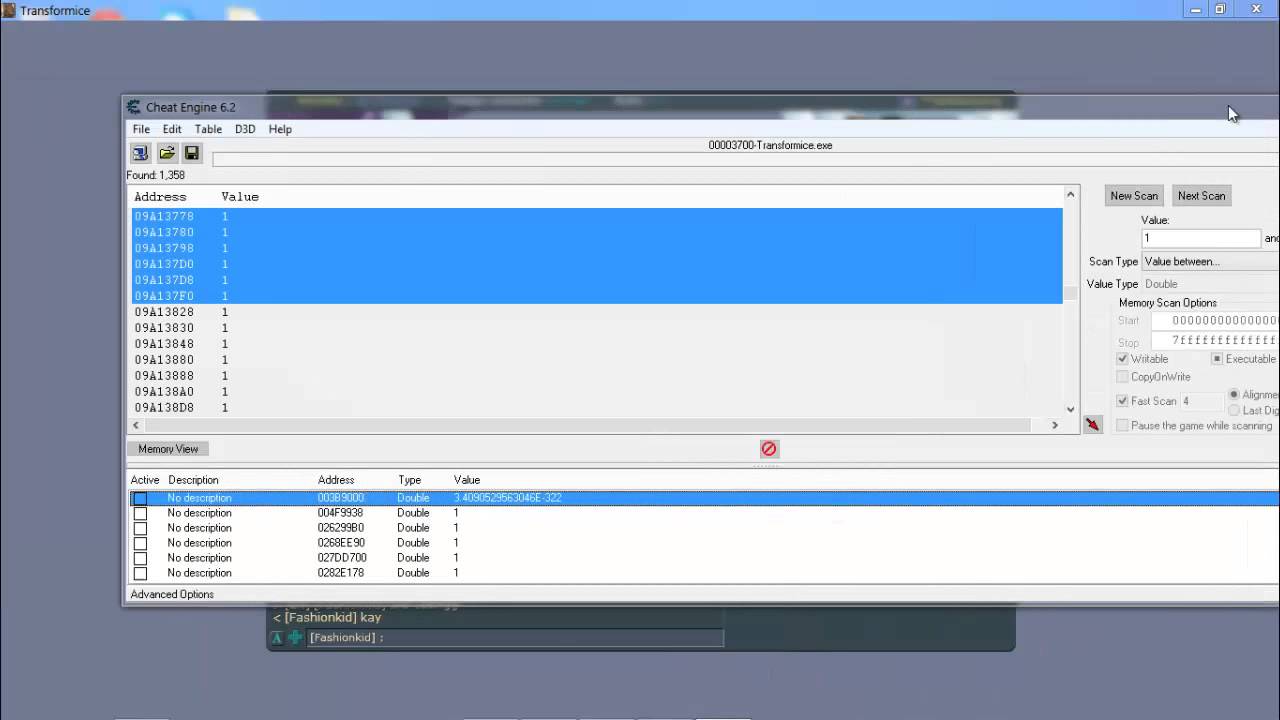
Task: Open the Value Type Double dropdown
Action: click(1211, 284)
